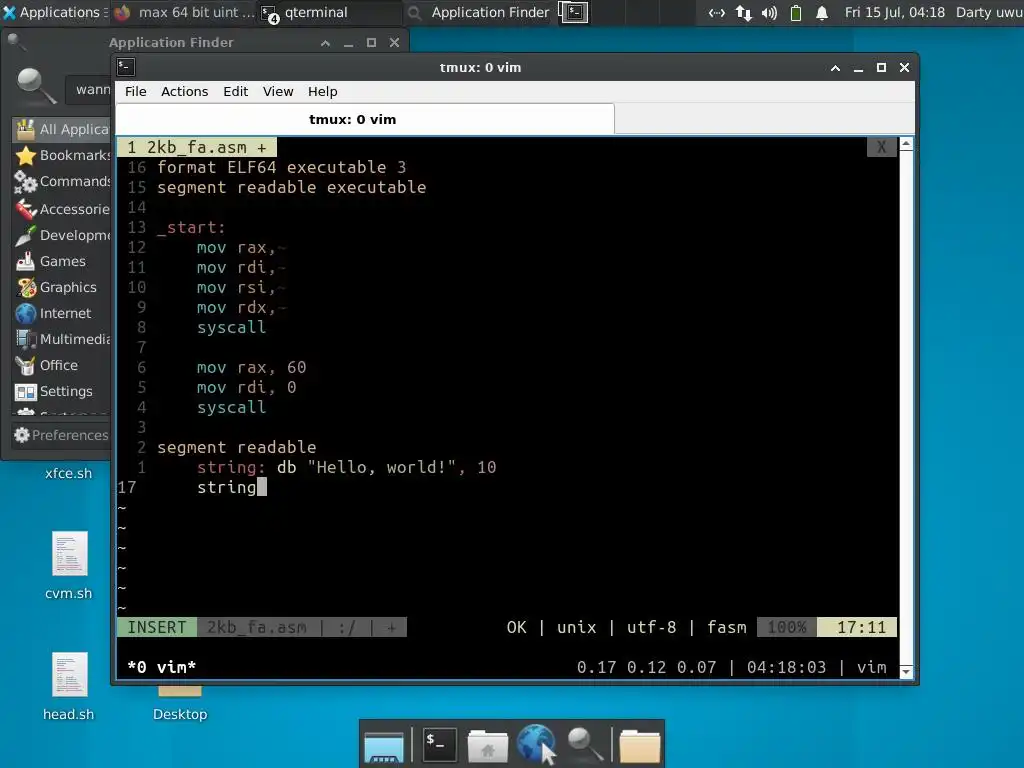Click the '_start:' label line in vim
This screenshot has height=768, width=1024.
point(191,227)
